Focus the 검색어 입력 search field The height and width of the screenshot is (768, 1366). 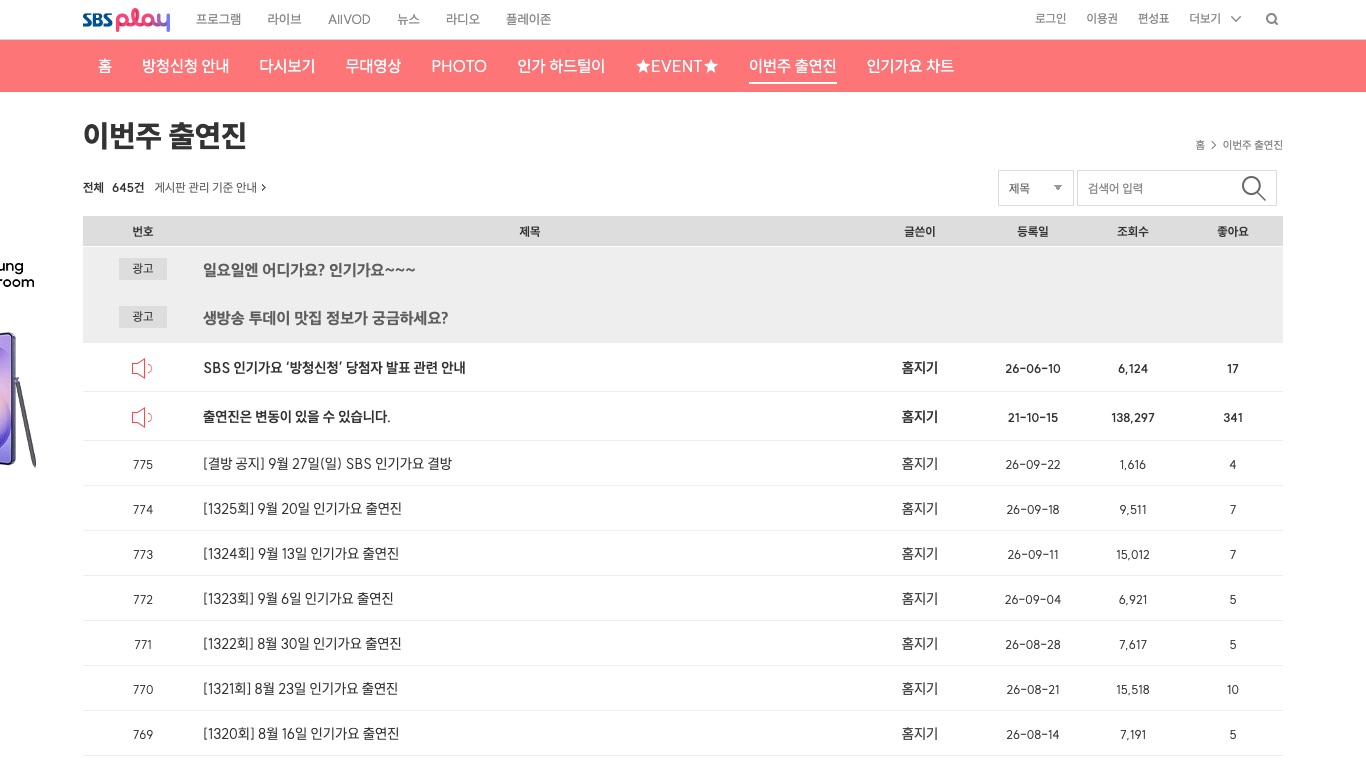1158,188
